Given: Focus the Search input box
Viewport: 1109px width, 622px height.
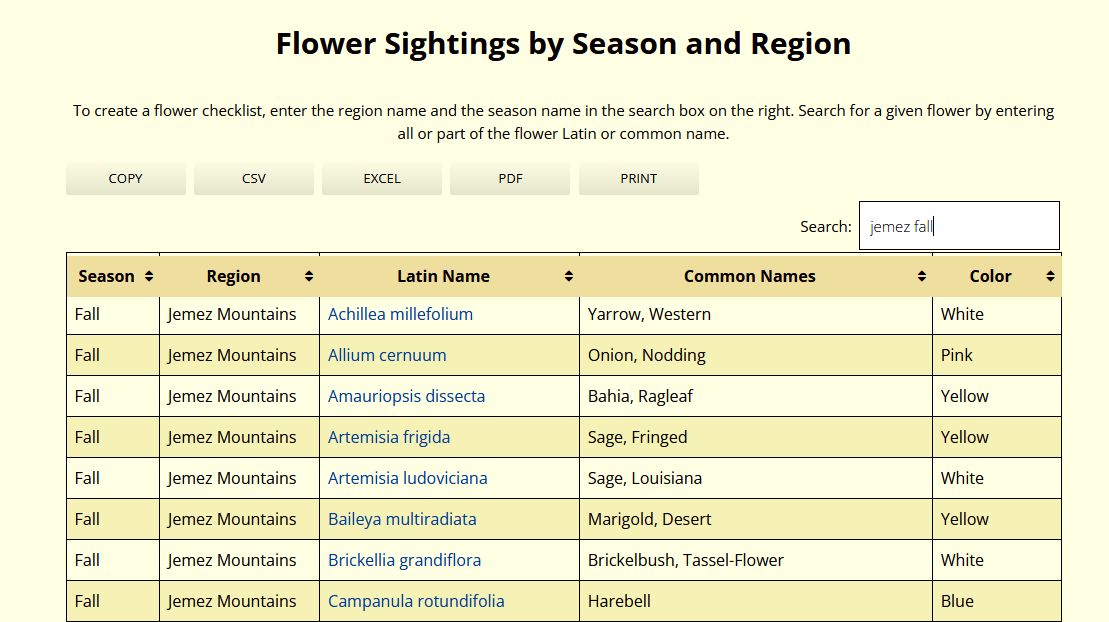Looking at the screenshot, I should coord(959,226).
